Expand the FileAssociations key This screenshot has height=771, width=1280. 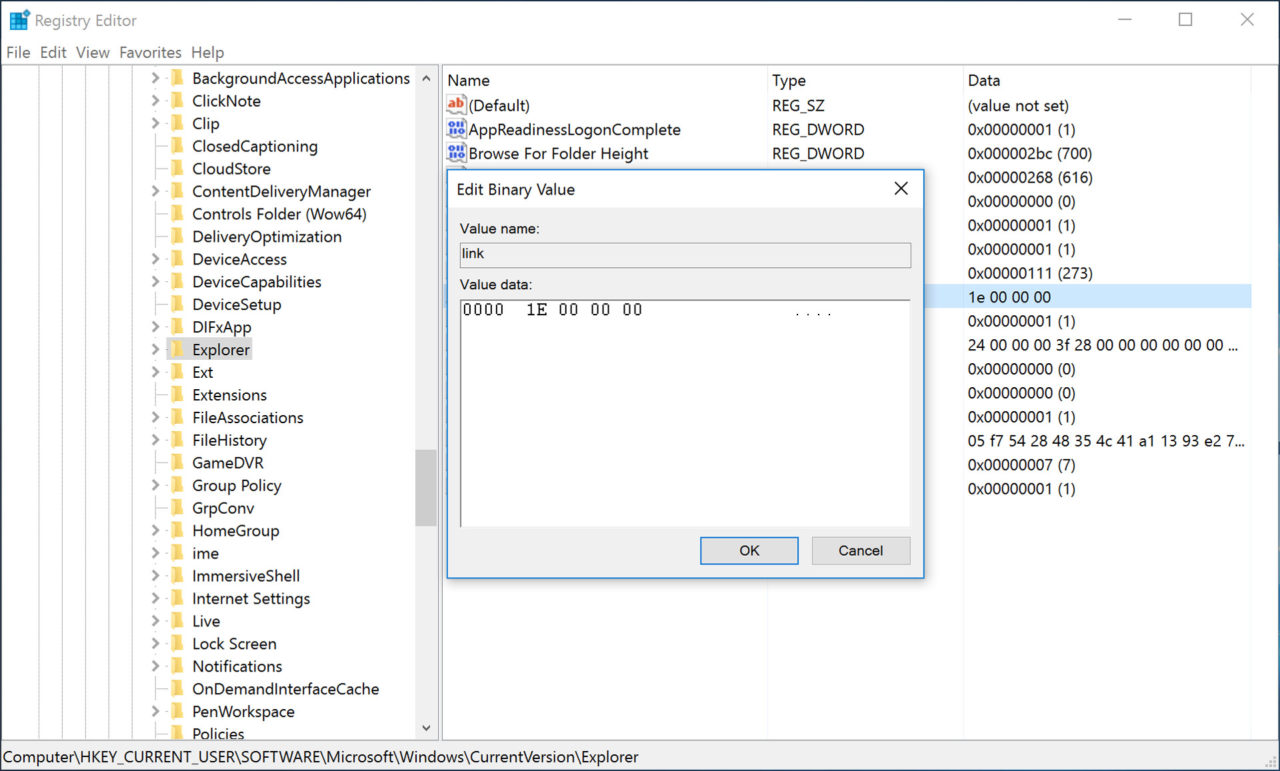pyautogui.click(x=155, y=417)
